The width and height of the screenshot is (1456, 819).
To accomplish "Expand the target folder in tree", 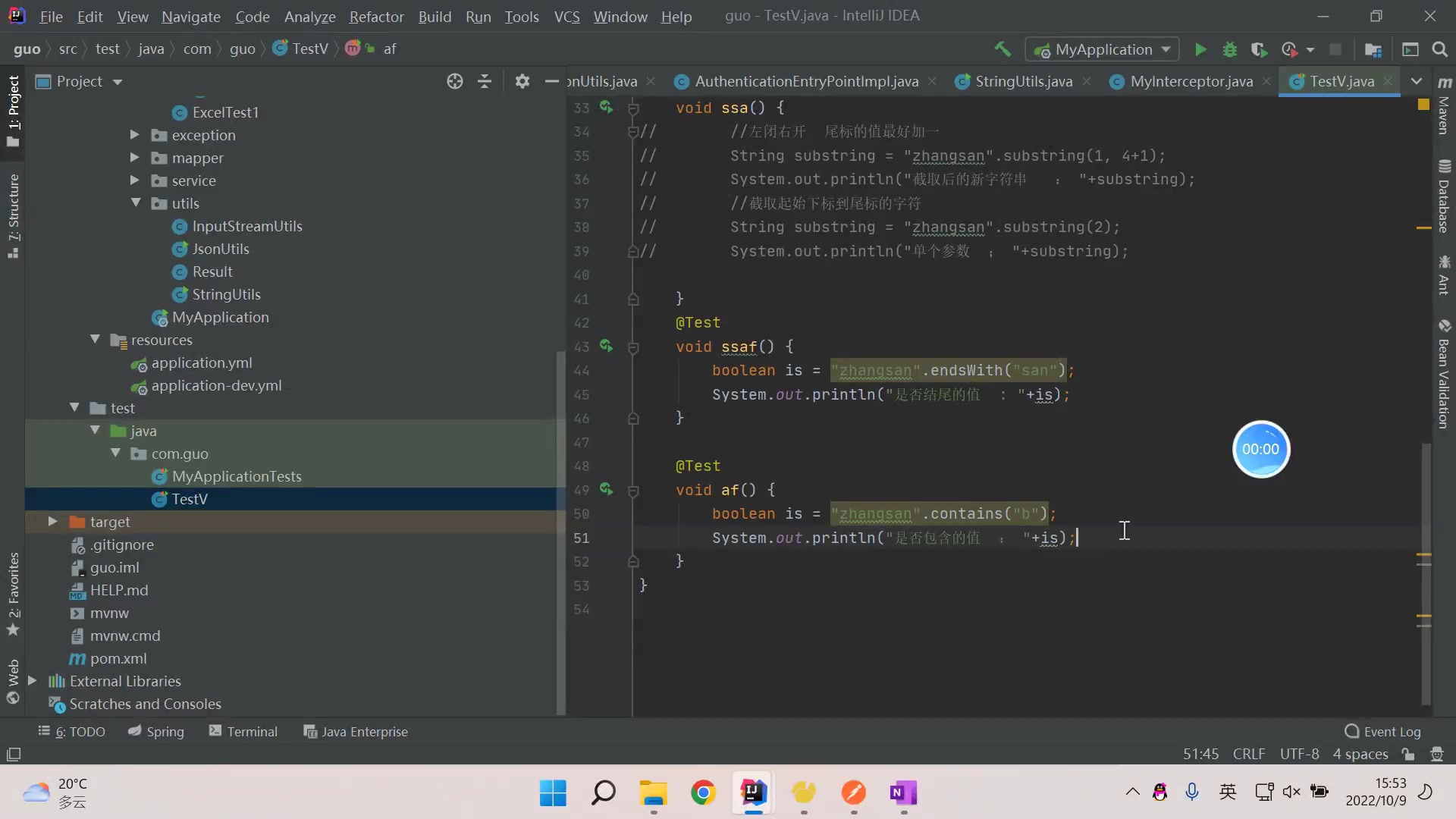I will click(52, 522).
